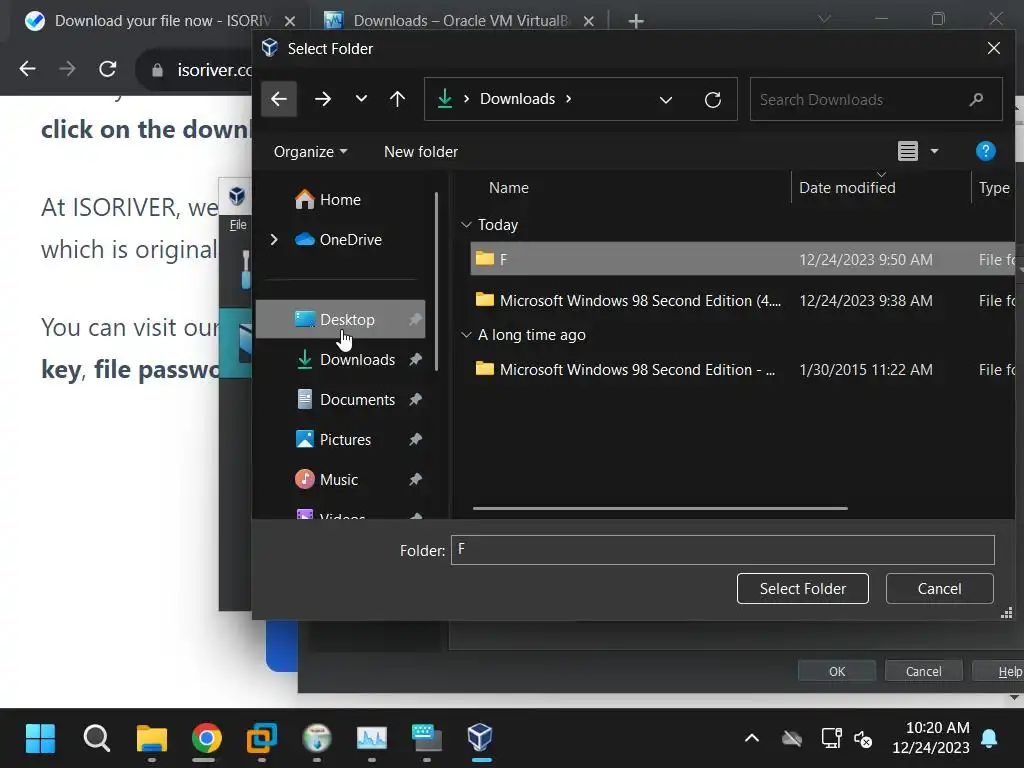Click Cancel in VirtualBox window behind
This screenshot has width=1024, height=768.
(923, 671)
